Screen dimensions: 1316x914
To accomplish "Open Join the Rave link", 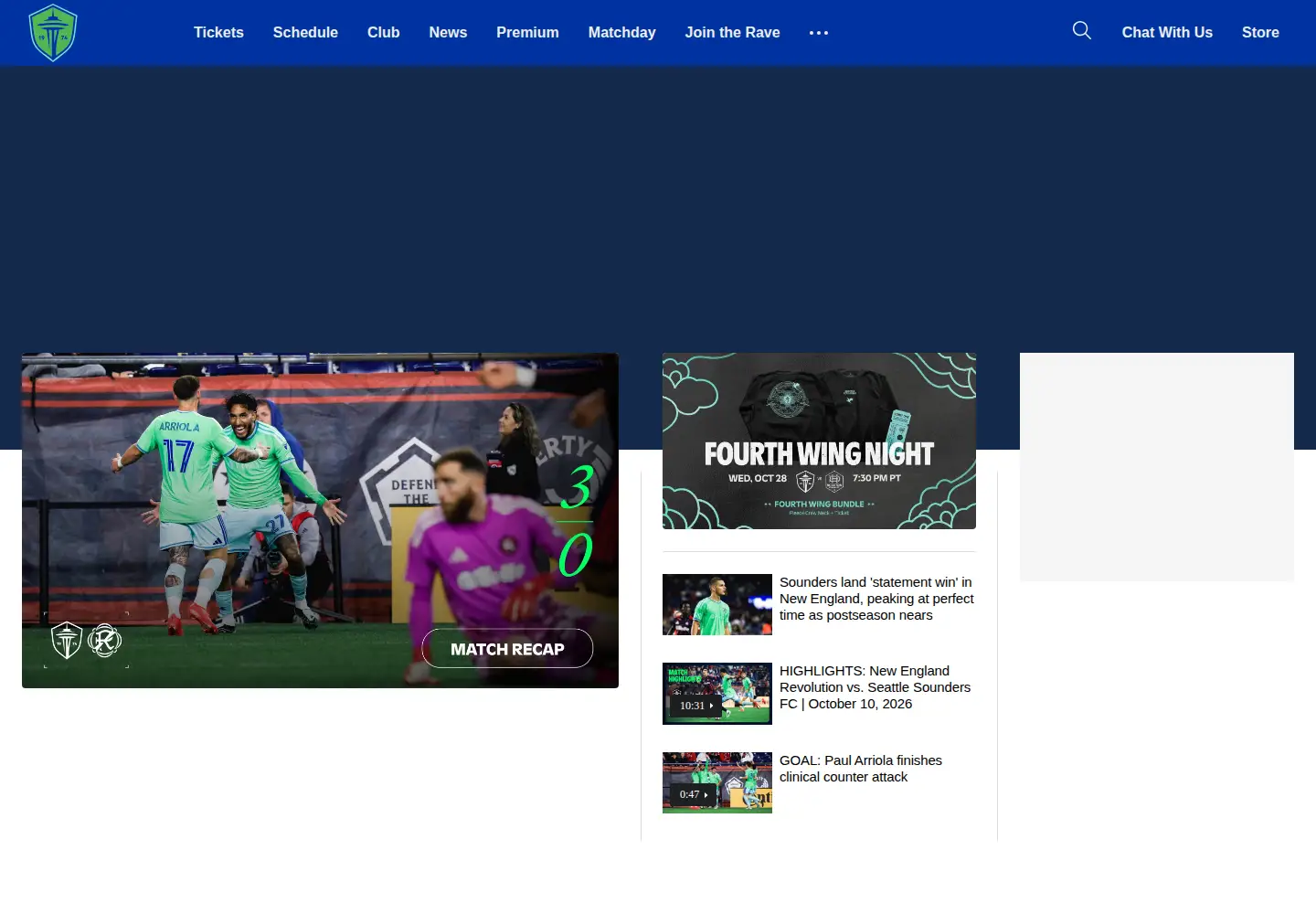I will [733, 32].
